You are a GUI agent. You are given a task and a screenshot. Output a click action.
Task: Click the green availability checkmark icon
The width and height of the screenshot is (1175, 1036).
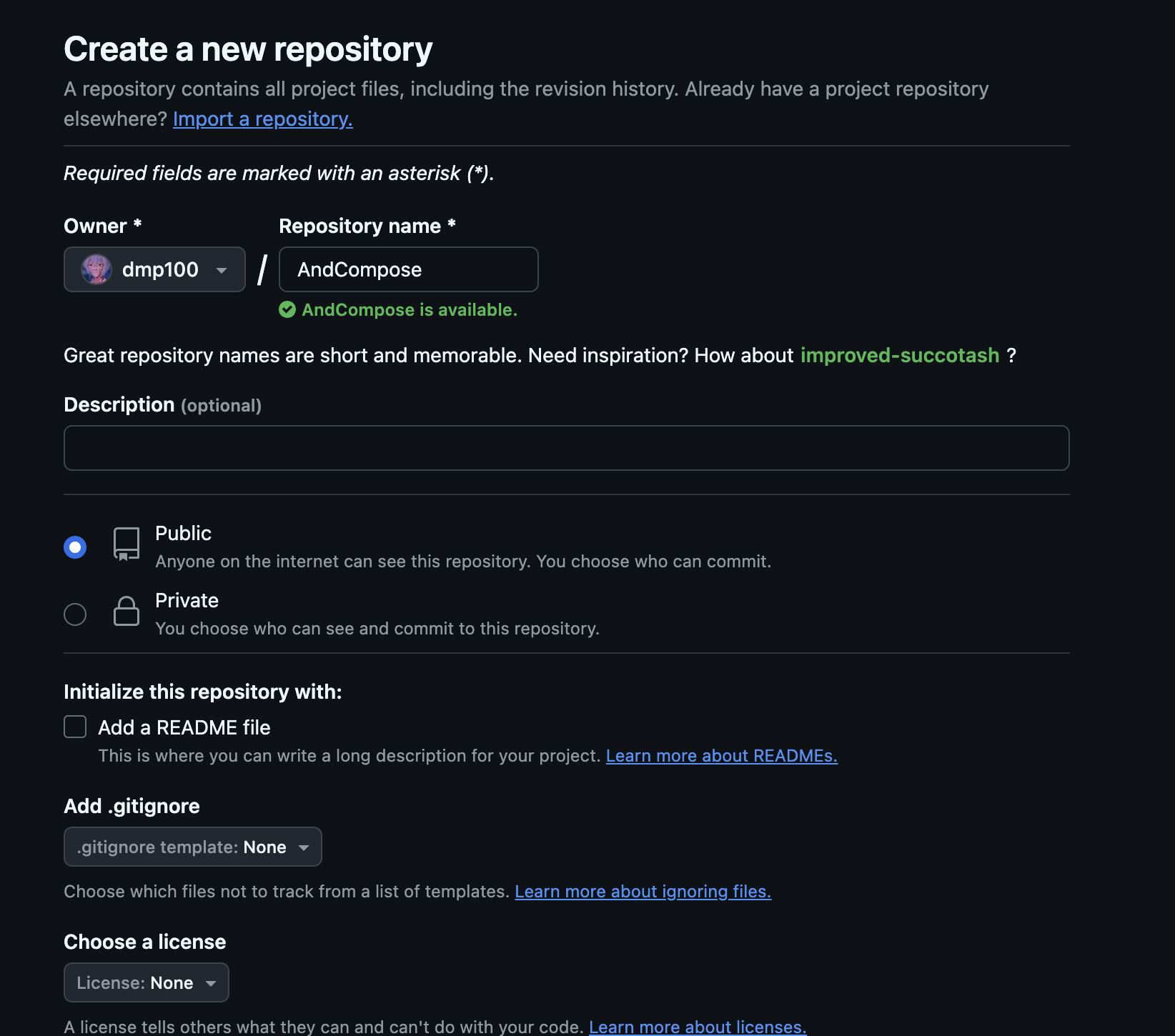click(287, 309)
